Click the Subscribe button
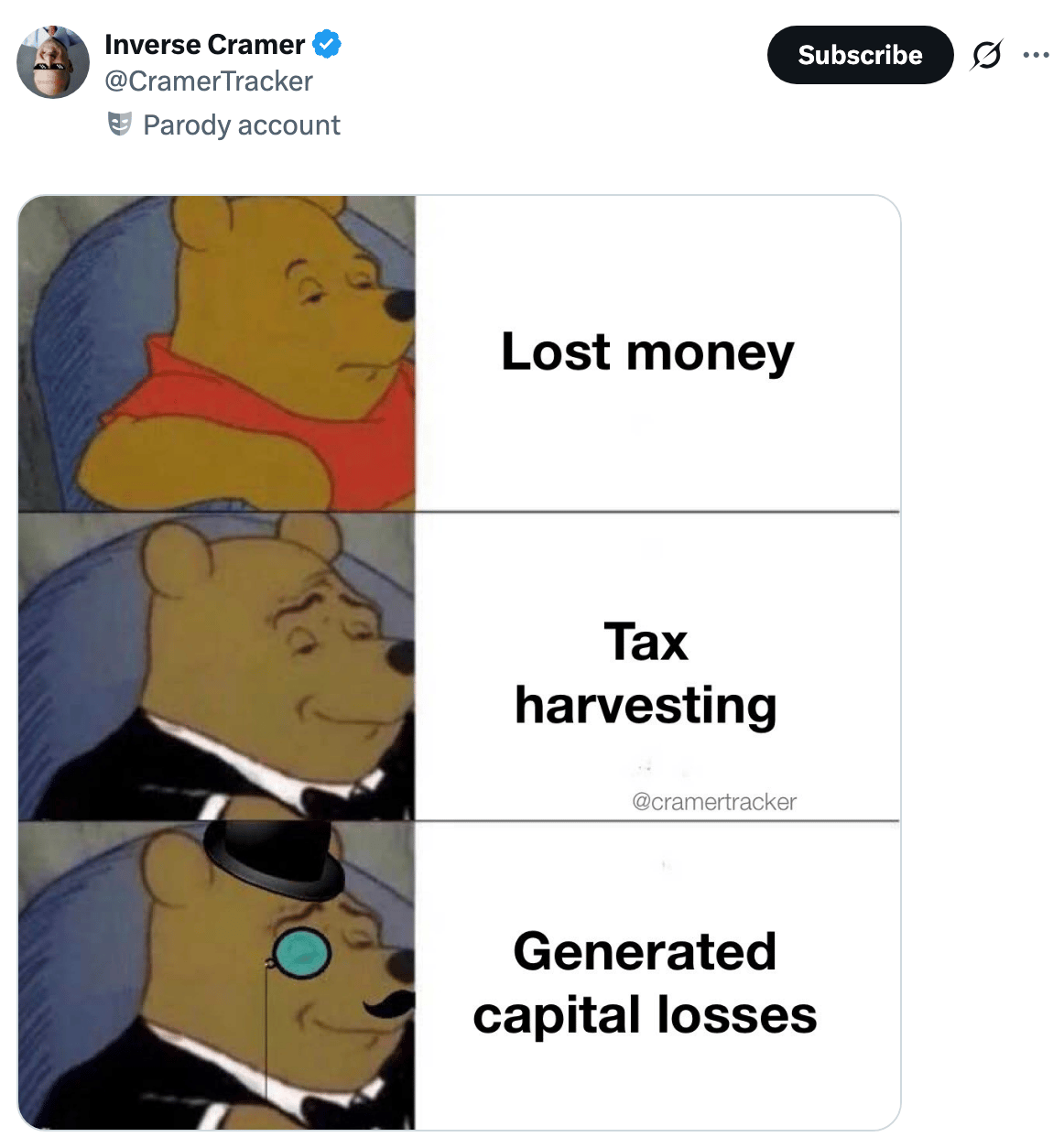The height and width of the screenshot is (1137, 1064). click(860, 55)
